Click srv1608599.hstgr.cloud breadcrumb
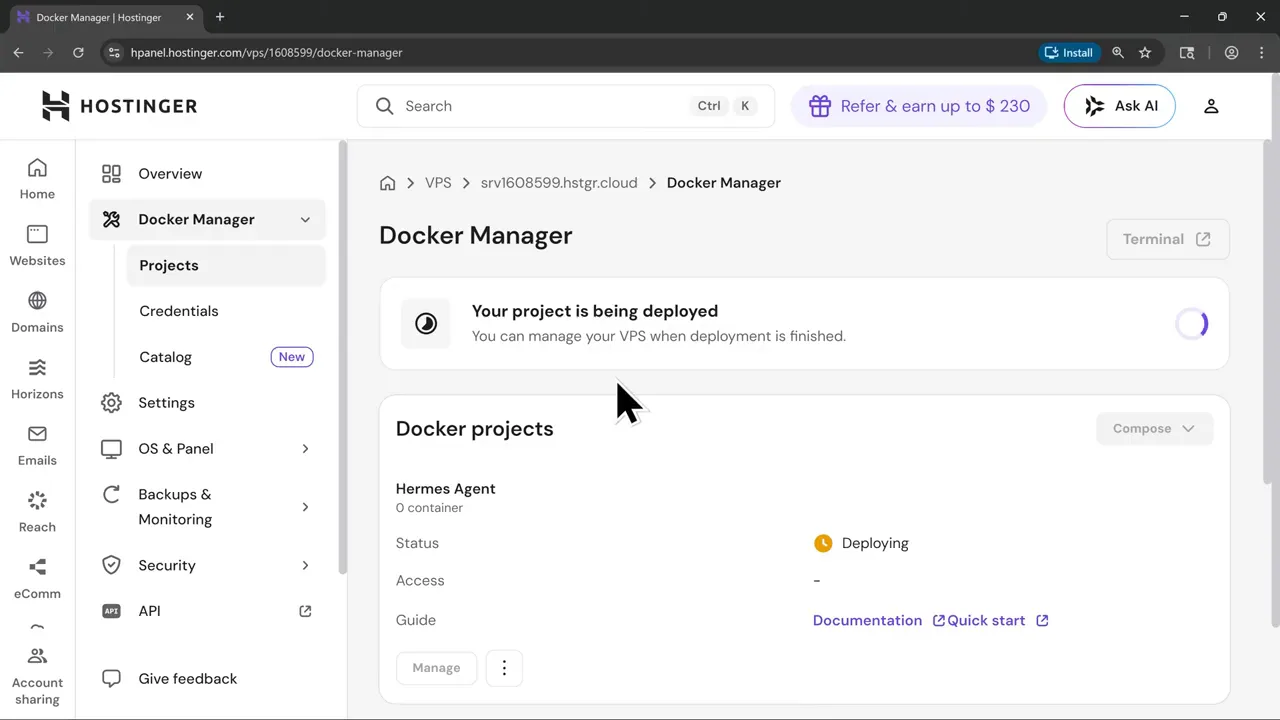Image resolution: width=1280 pixels, height=720 pixels. pyautogui.click(x=559, y=183)
